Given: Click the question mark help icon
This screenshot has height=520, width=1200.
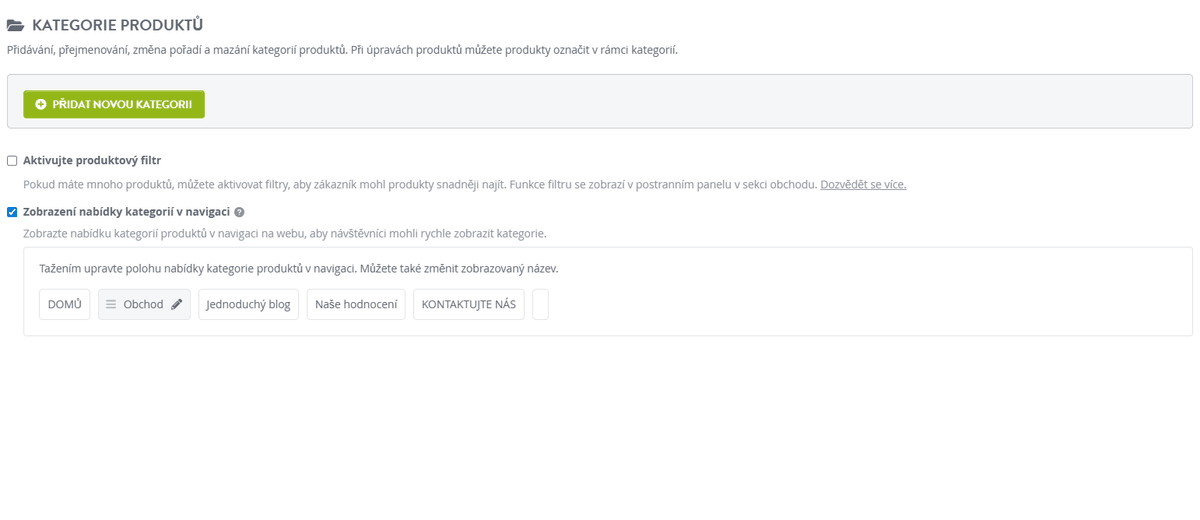Looking at the screenshot, I should pos(240,212).
